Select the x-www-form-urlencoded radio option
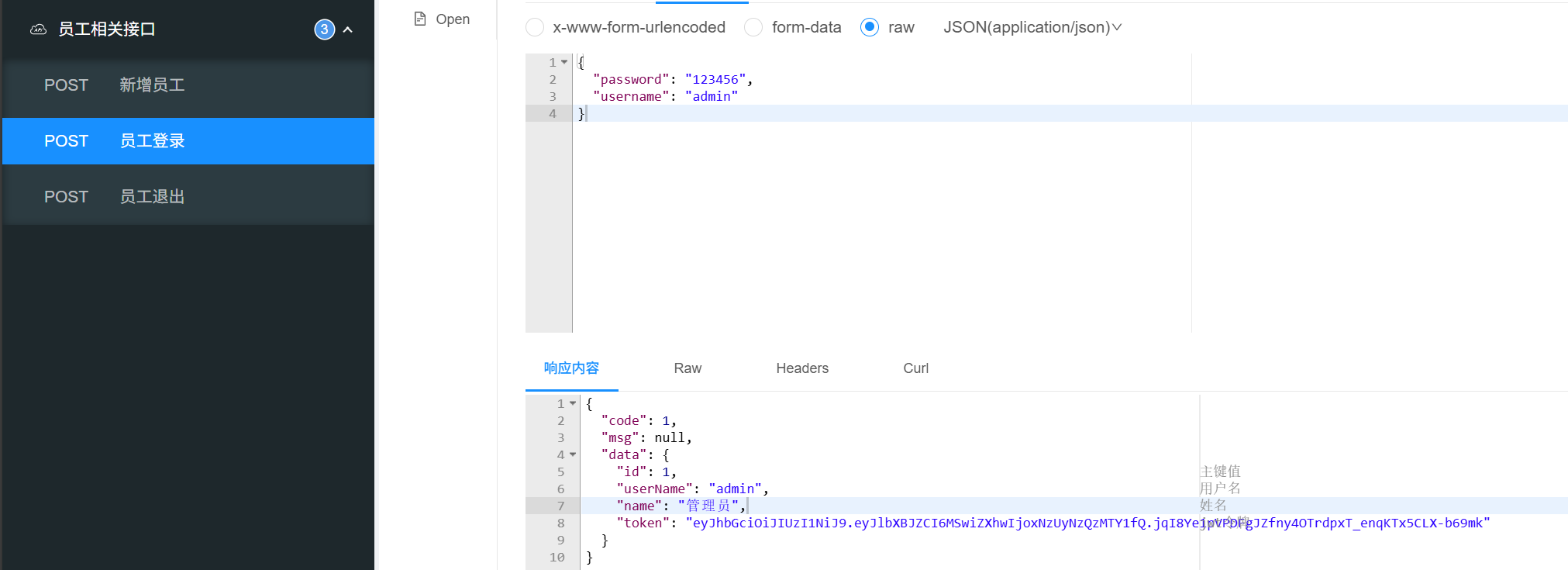The height and width of the screenshot is (570, 1568). click(x=535, y=27)
